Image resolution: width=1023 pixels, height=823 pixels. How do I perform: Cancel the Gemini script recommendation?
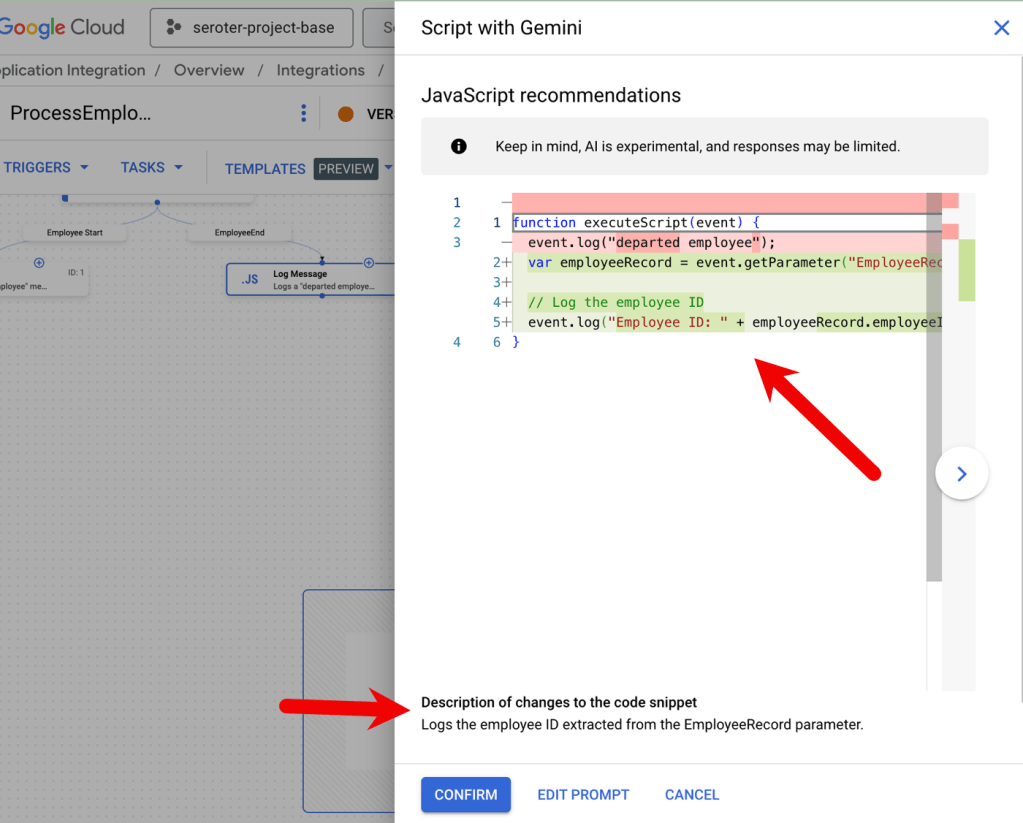click(x=691, y=795)
